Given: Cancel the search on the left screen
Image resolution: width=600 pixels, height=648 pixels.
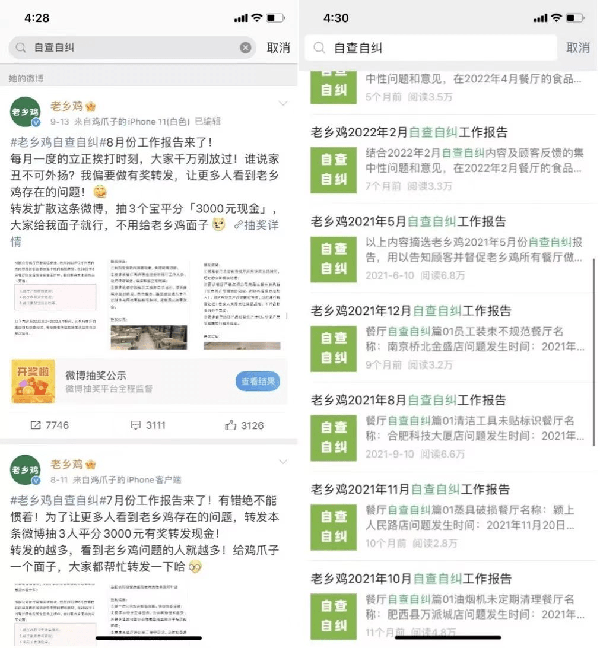Looking at the screenshot, I should (278, 48).
